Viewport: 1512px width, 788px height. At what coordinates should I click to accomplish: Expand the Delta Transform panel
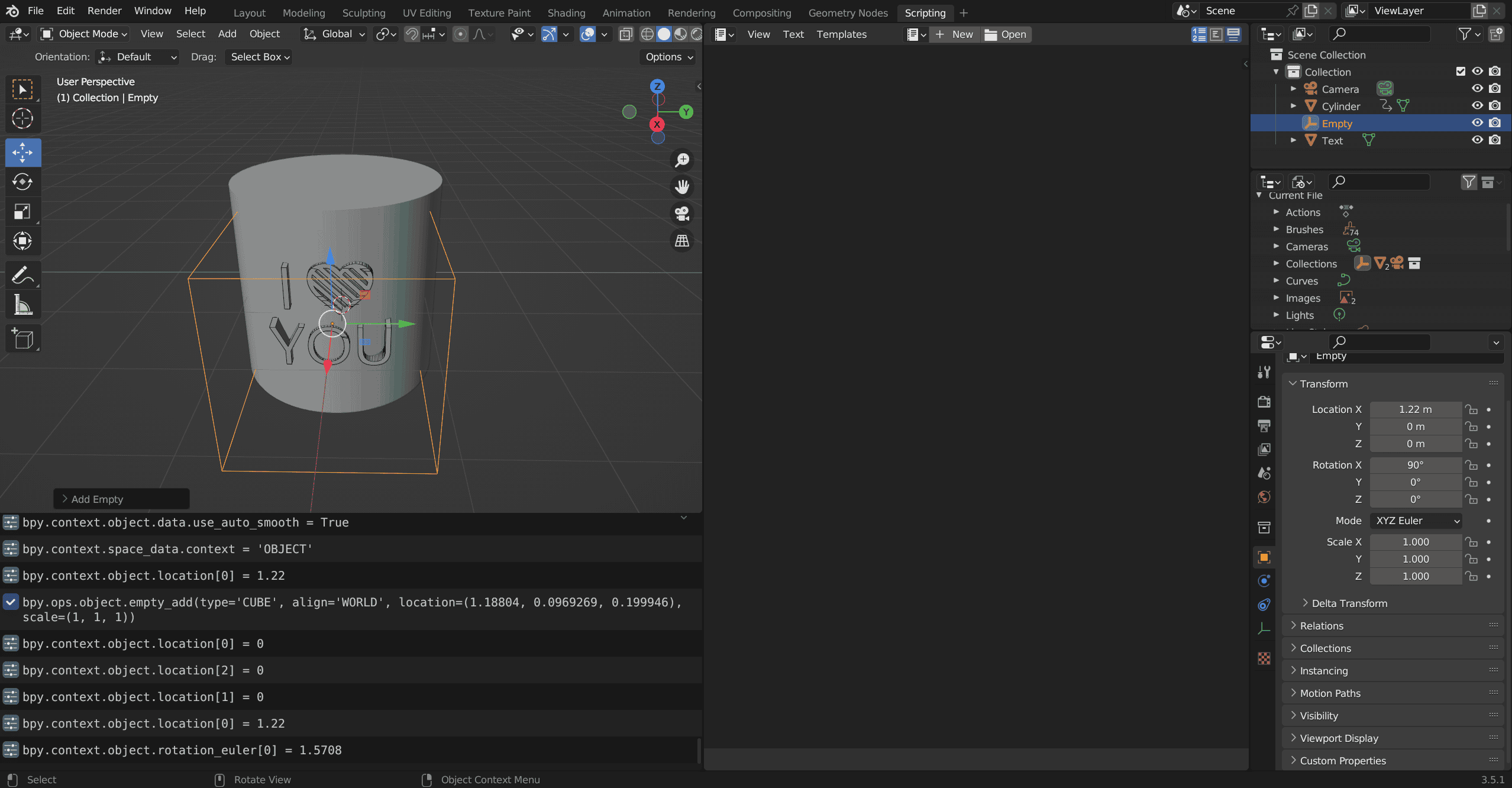click(x=1349, y=603)
